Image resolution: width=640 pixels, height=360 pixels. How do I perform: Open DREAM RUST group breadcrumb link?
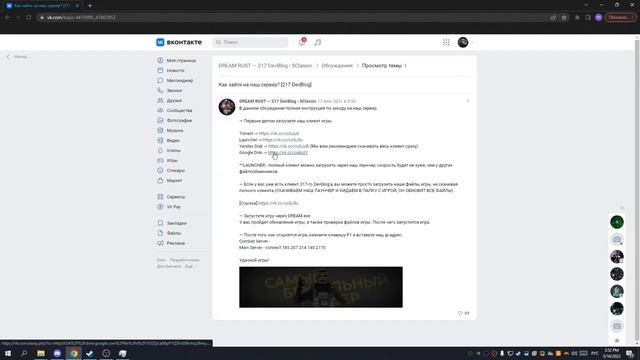265,65
